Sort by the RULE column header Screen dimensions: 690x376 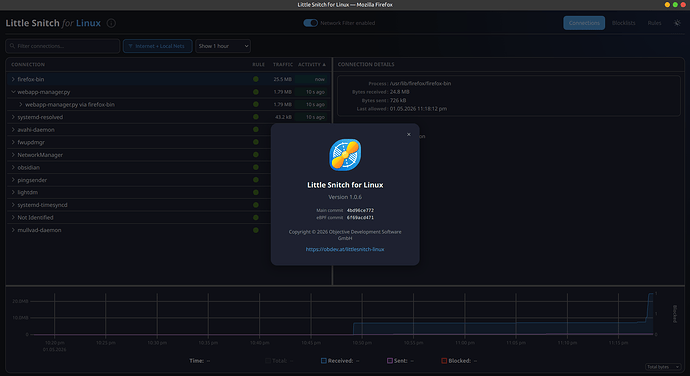pyautogui.click(x=258, y=65)
